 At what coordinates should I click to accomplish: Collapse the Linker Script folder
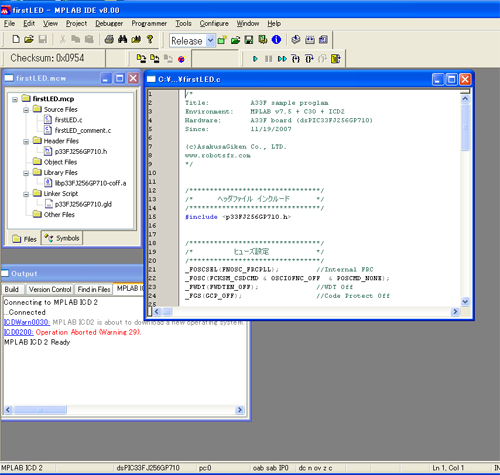(26, 194)
